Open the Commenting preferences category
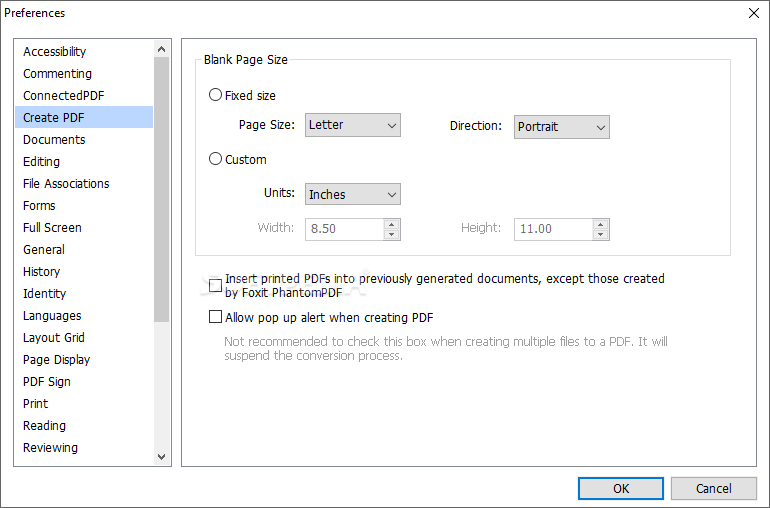This screenshot has width=770, height=508. pyautogui.click(x=84, y=74)
